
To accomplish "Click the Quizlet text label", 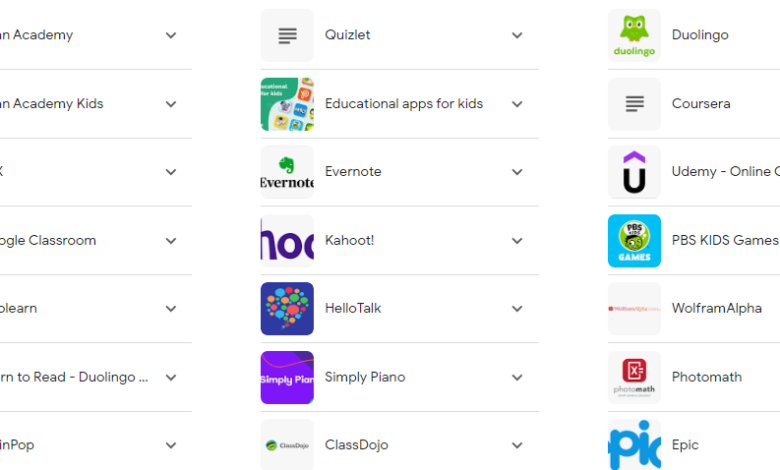I will tap(348, 35).
